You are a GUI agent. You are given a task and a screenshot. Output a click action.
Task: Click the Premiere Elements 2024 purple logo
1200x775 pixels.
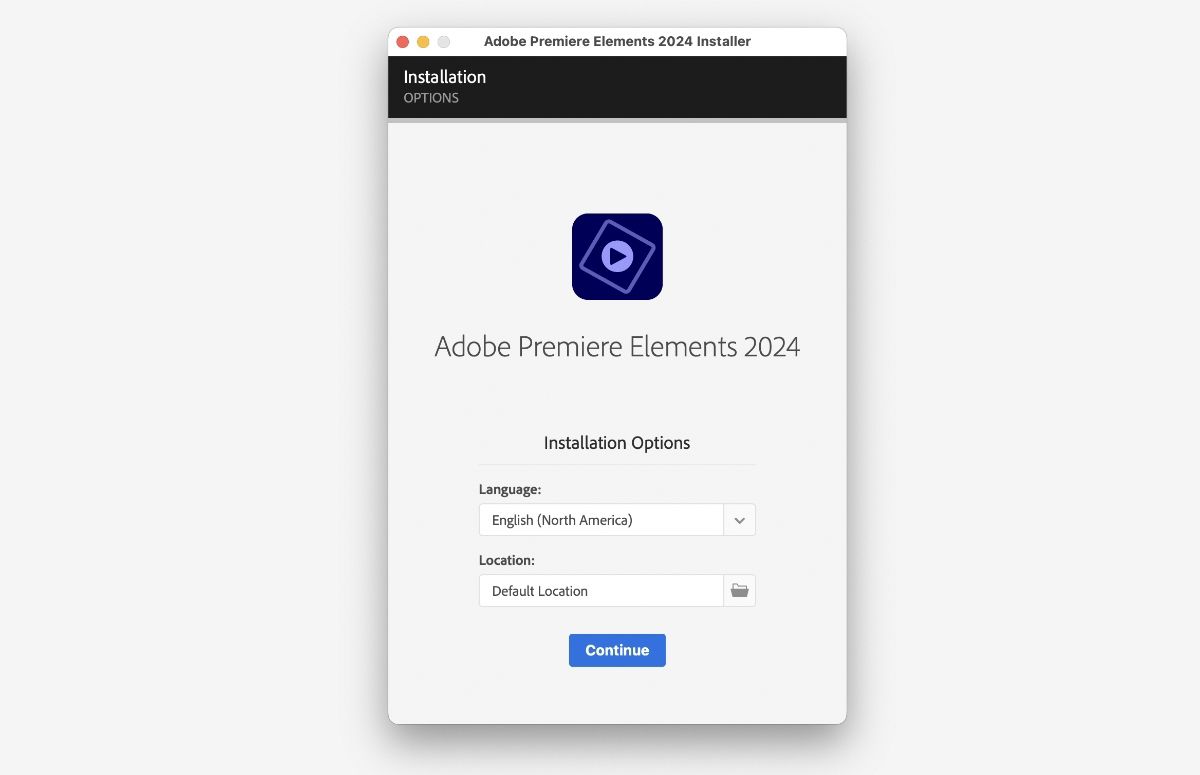pyautogui.click(x=616, y=256)
